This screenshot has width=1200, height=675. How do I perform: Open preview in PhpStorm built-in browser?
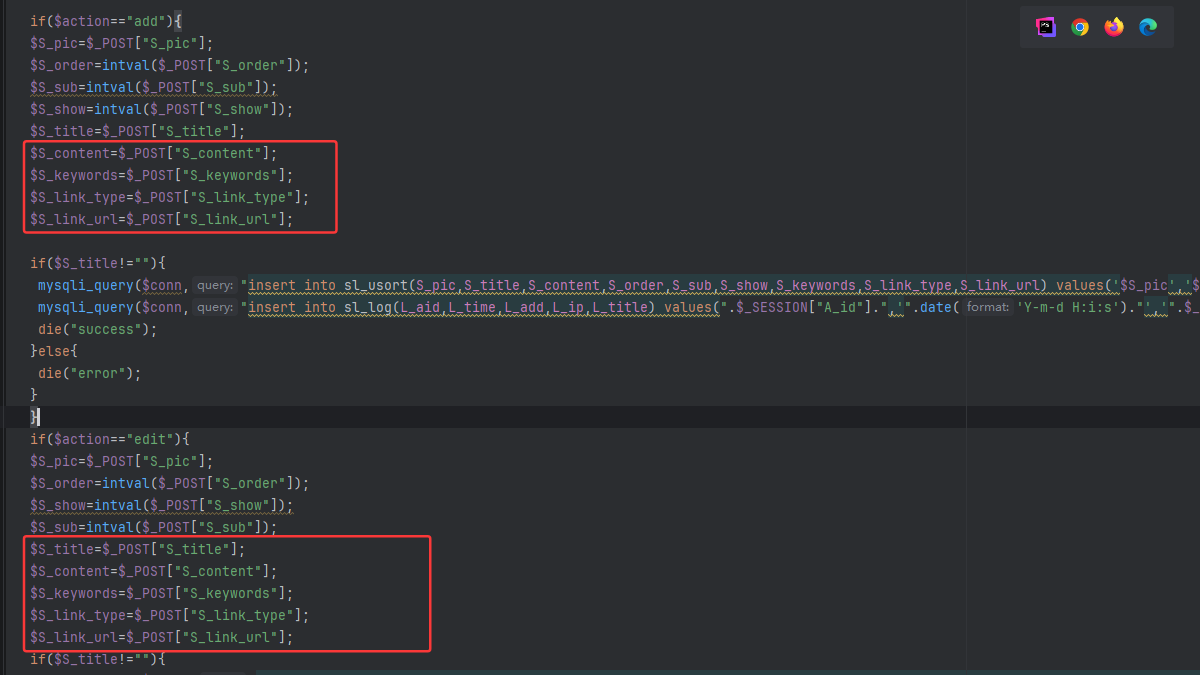coord(1046,27)
